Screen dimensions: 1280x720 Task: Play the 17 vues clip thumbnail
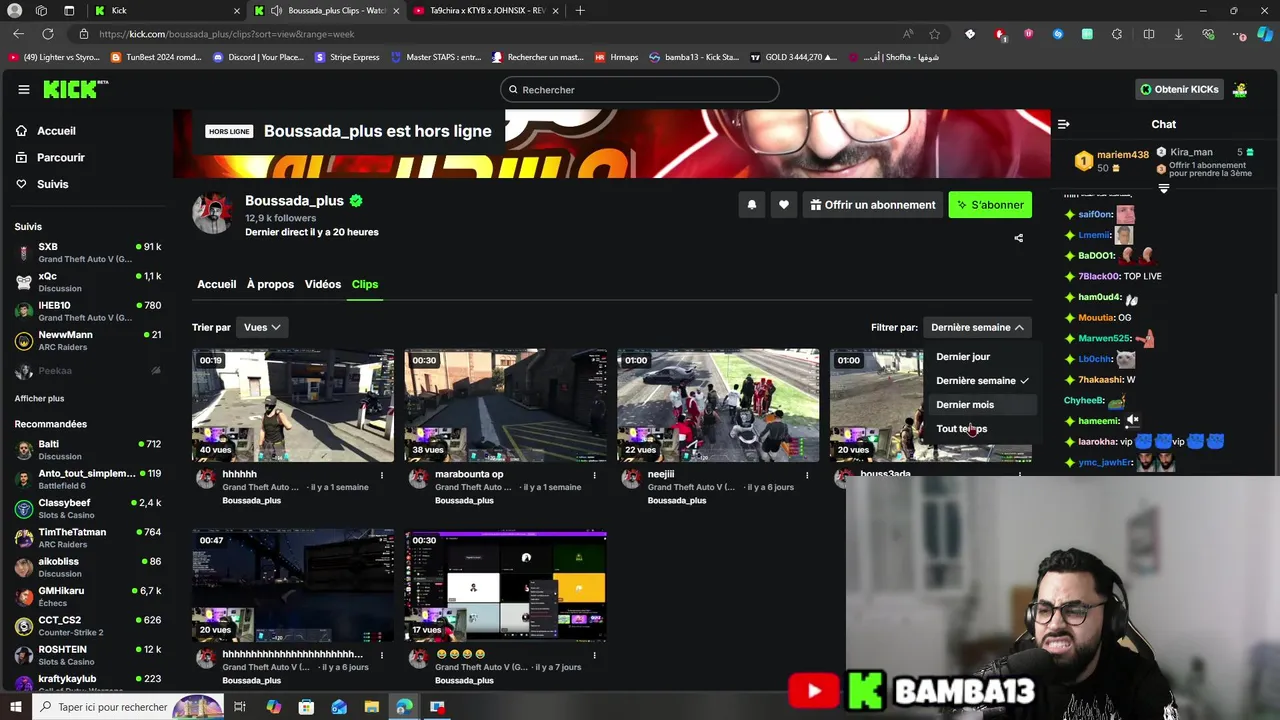pos(505,585)
